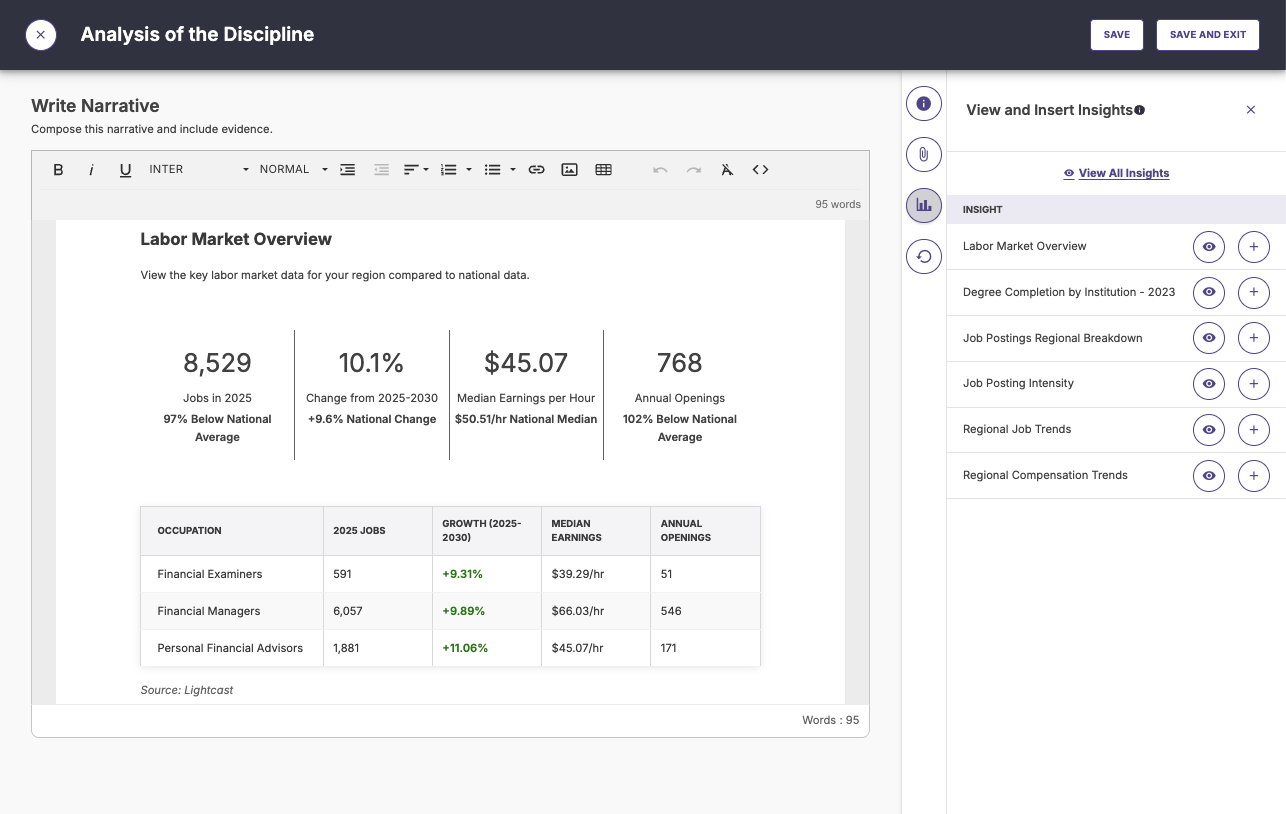The height and width of the screenshot is (814, 1286).
Task: Expand the text alignment dropdown
Action: [416, 170]
